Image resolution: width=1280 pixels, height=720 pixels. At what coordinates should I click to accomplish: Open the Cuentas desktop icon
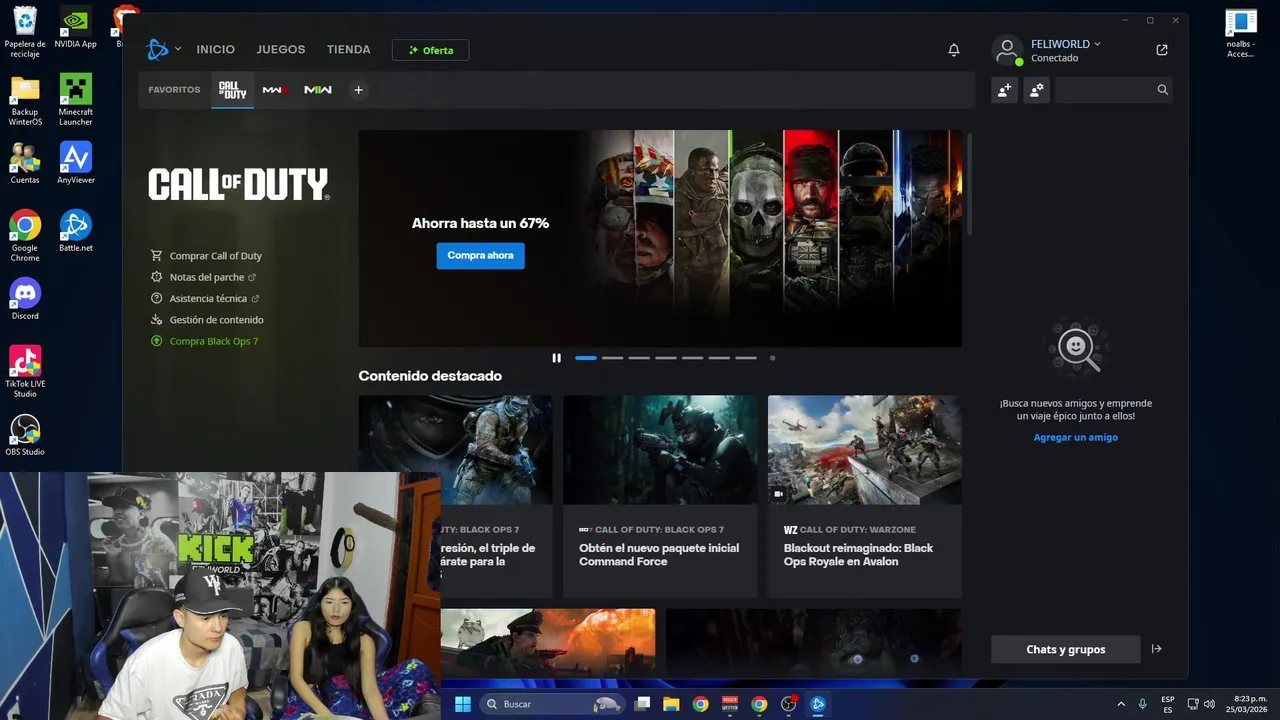pos(25,163)
